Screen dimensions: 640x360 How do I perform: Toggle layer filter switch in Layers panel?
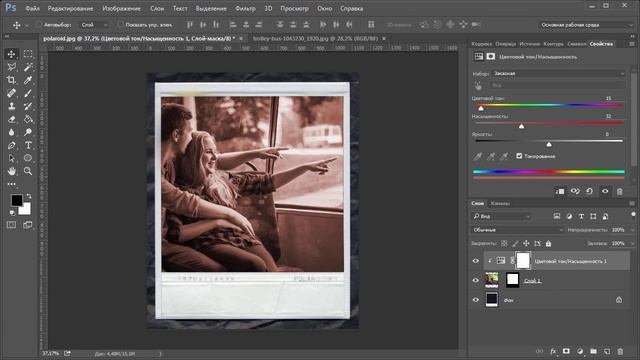coord(633,215)
